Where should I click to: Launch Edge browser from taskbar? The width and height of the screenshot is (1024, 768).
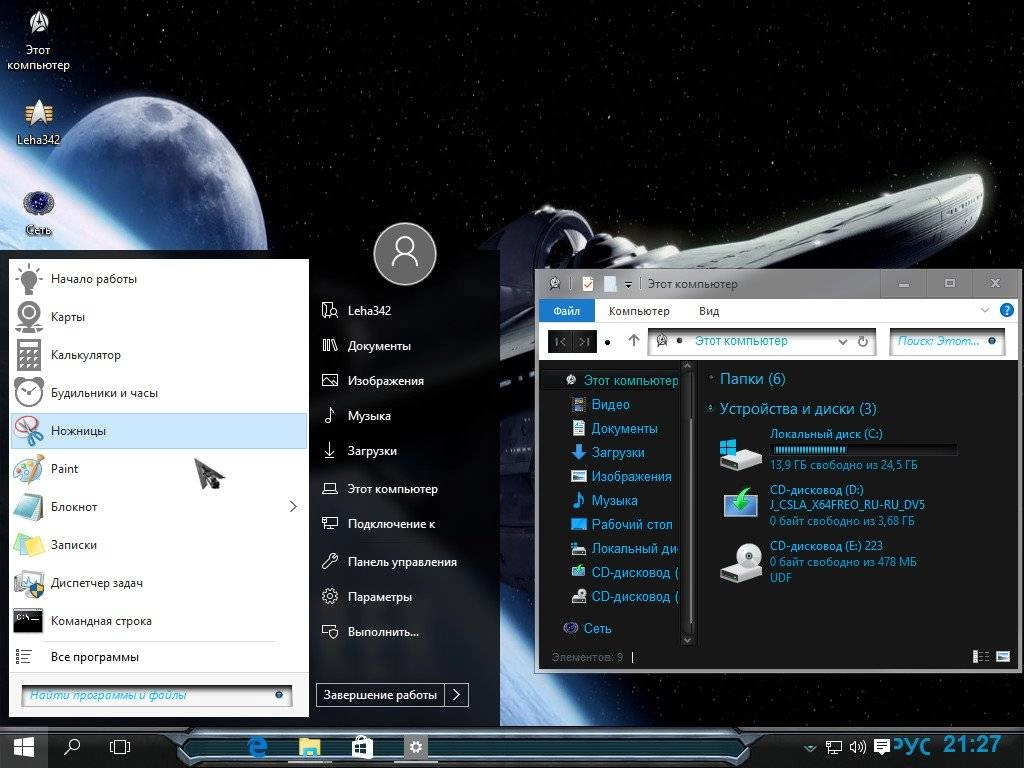tap(258, 746)
